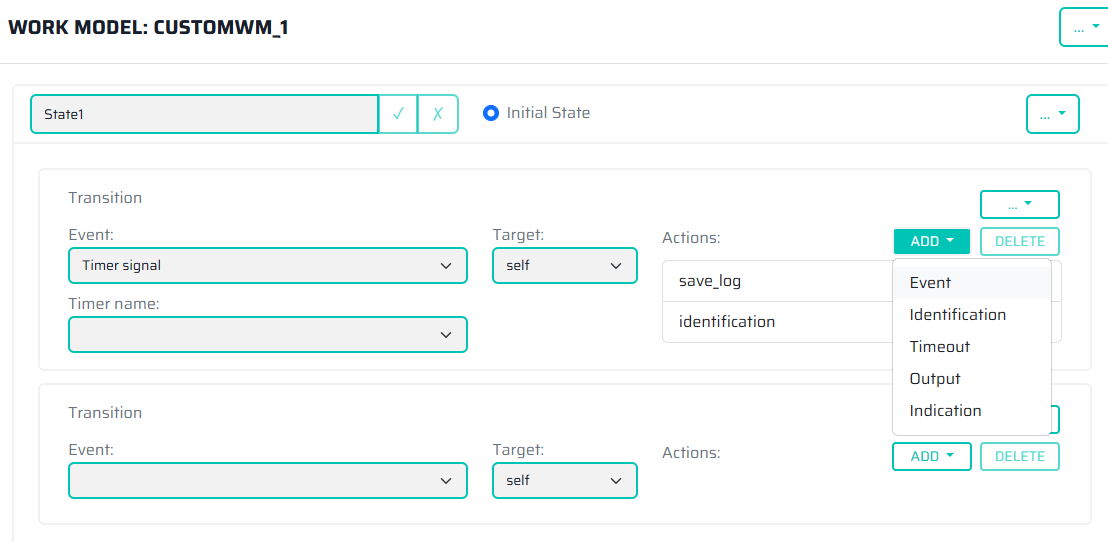Screen dimensions: 1108x542
Task: Choose Timeout from the Add menu
Action: click(x=939, y=347)
